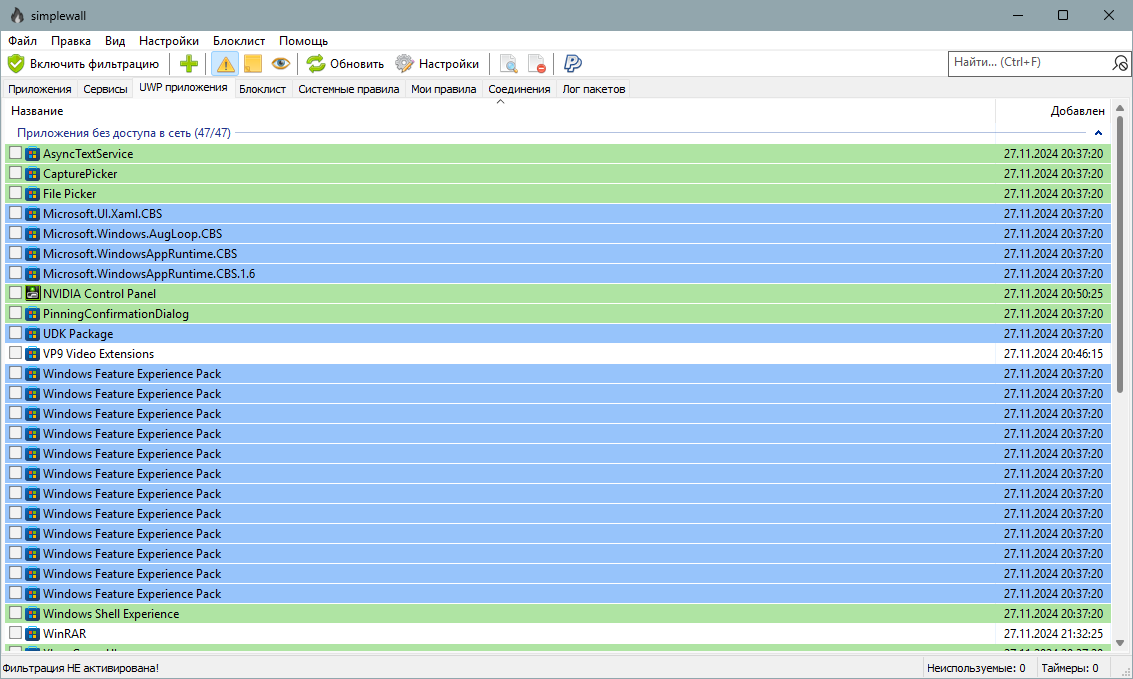Select the Microsoft.WindowsAppRuntime.CBS row name
This screenshot has height=679, width=1133.
tap(140, 254)
